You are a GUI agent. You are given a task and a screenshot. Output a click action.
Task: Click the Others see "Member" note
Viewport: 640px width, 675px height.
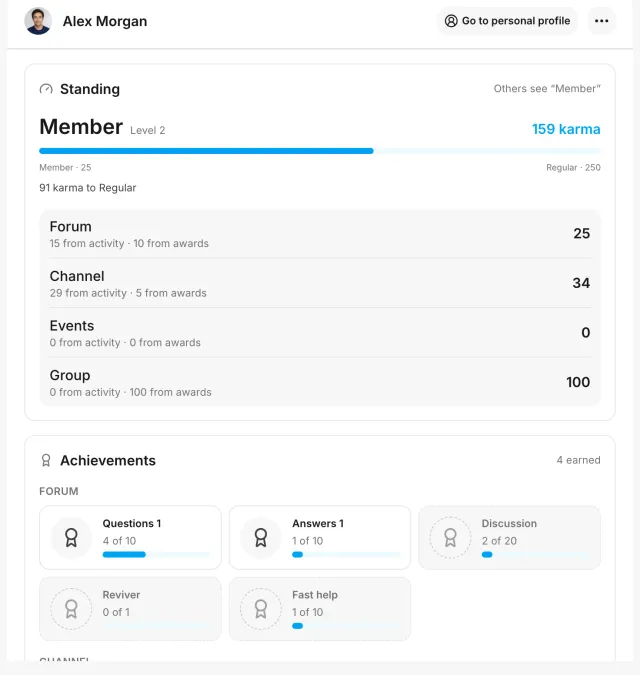coord(547,89)
